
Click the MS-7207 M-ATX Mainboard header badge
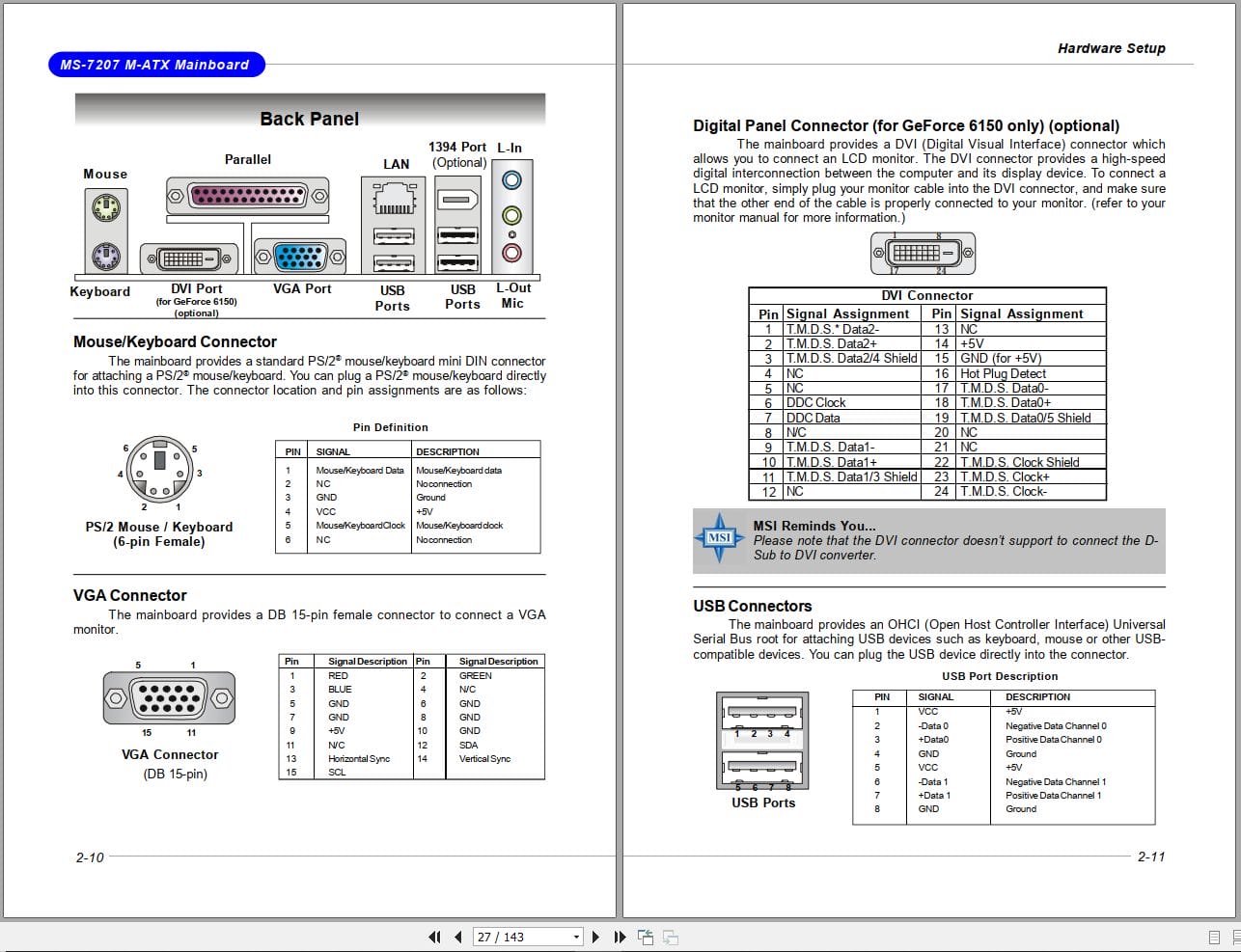coord(154,65)
